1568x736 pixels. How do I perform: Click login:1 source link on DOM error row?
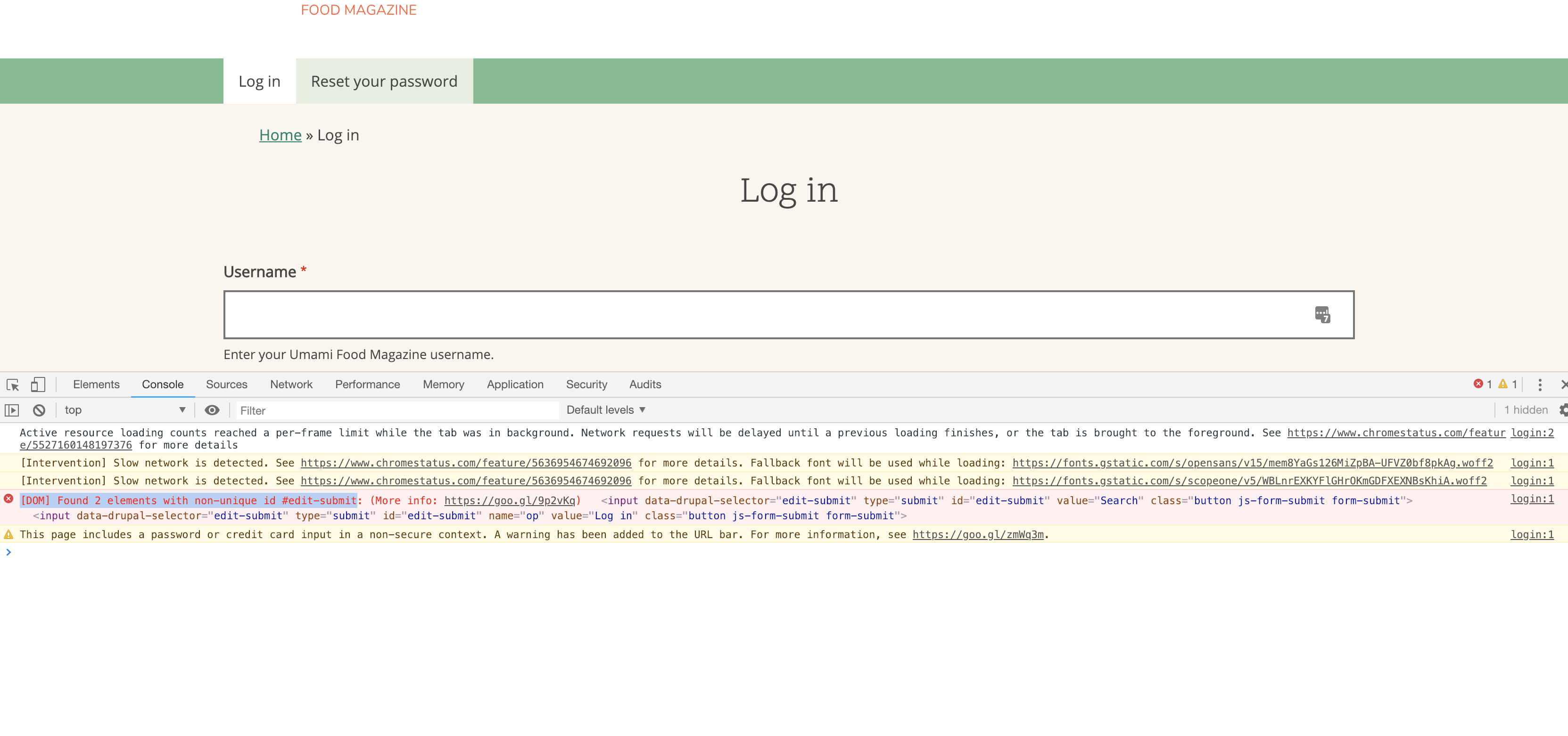pyautogui.click(x=1532, y=499)
